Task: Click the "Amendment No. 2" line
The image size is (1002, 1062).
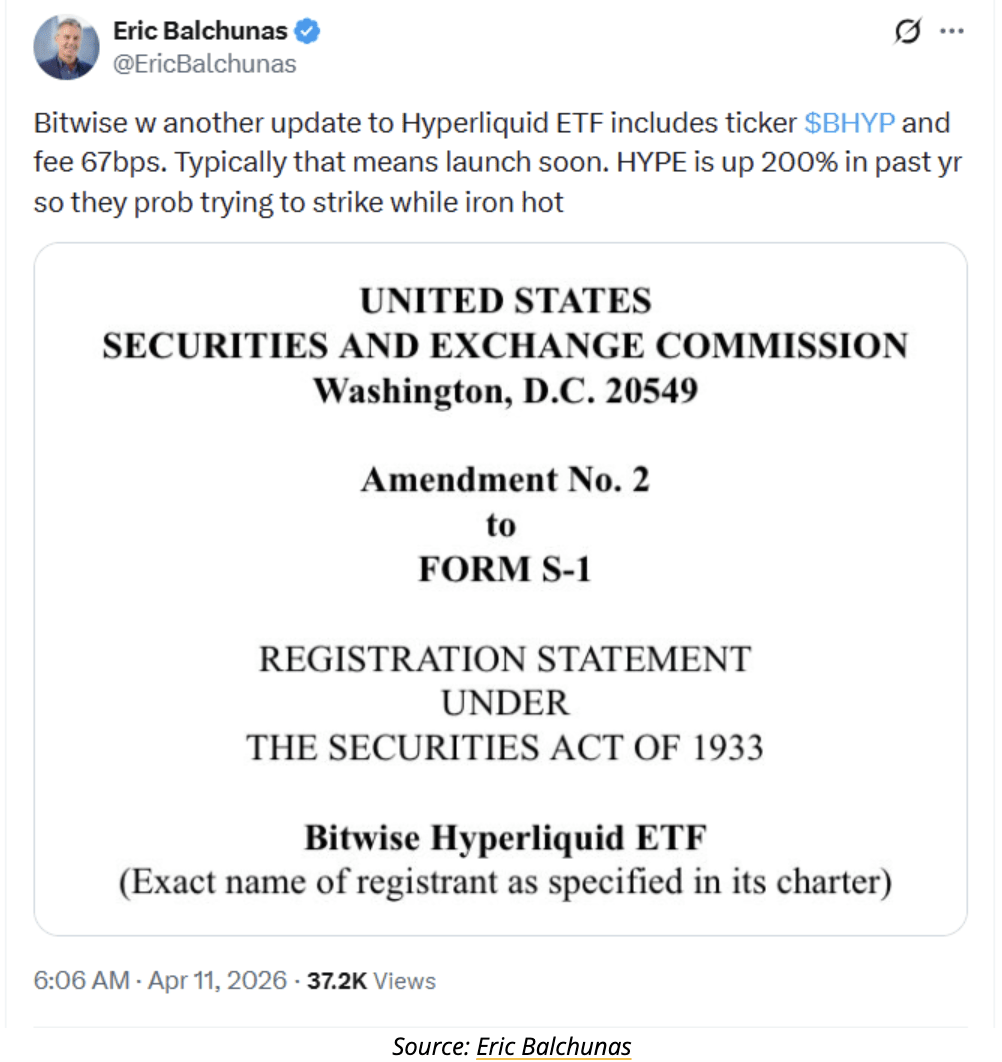Action: pos(505,480)
